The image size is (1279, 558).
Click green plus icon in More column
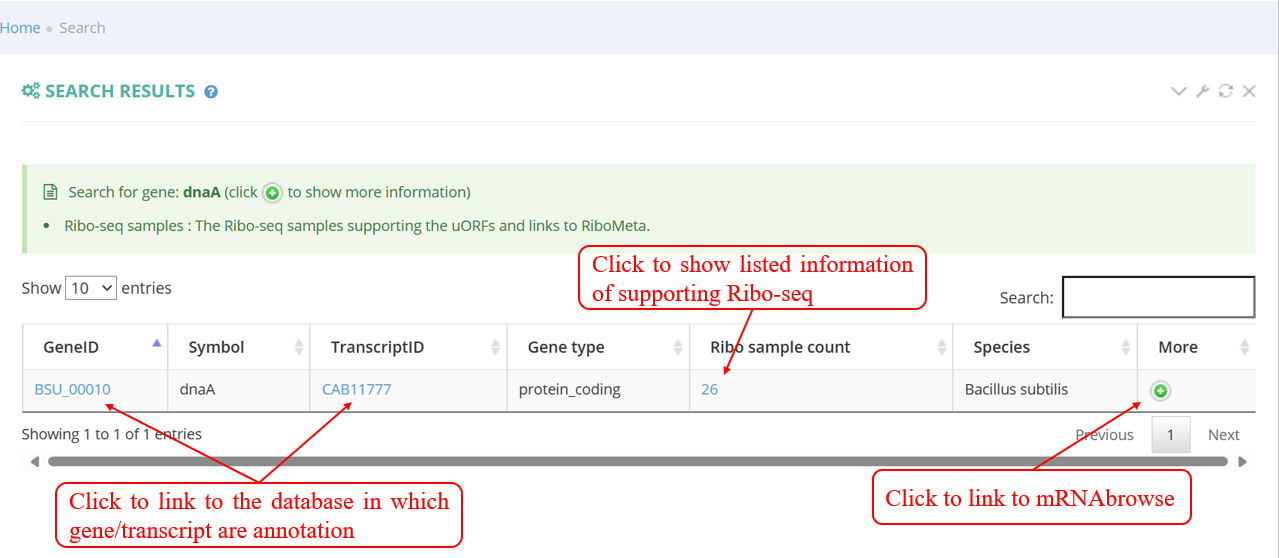pyautogui.click(x=1160, y=390)
